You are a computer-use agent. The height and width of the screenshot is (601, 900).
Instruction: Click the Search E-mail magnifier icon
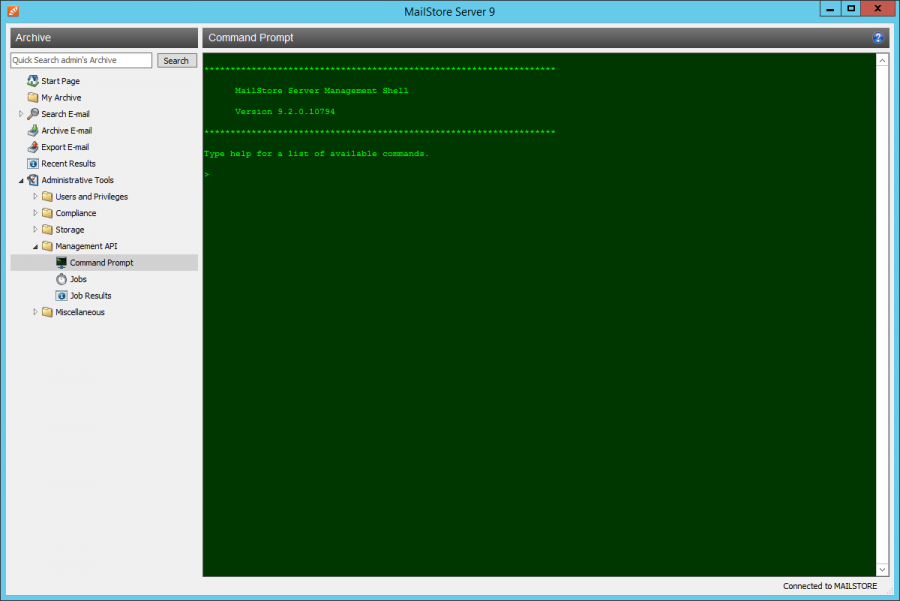(x=33, y=114)
